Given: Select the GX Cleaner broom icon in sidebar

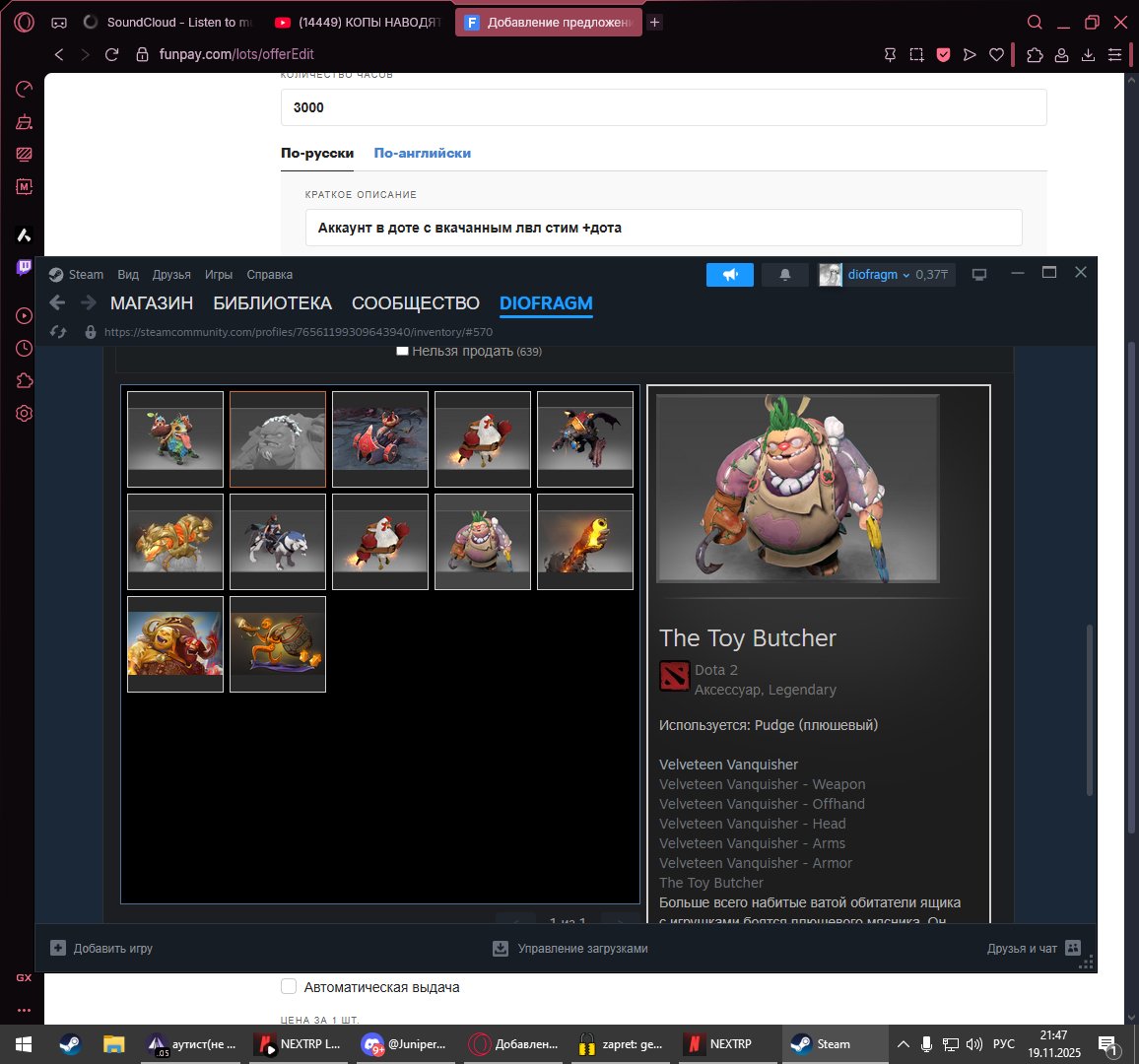Looking at the screenshot, I should tap(23, 121).
